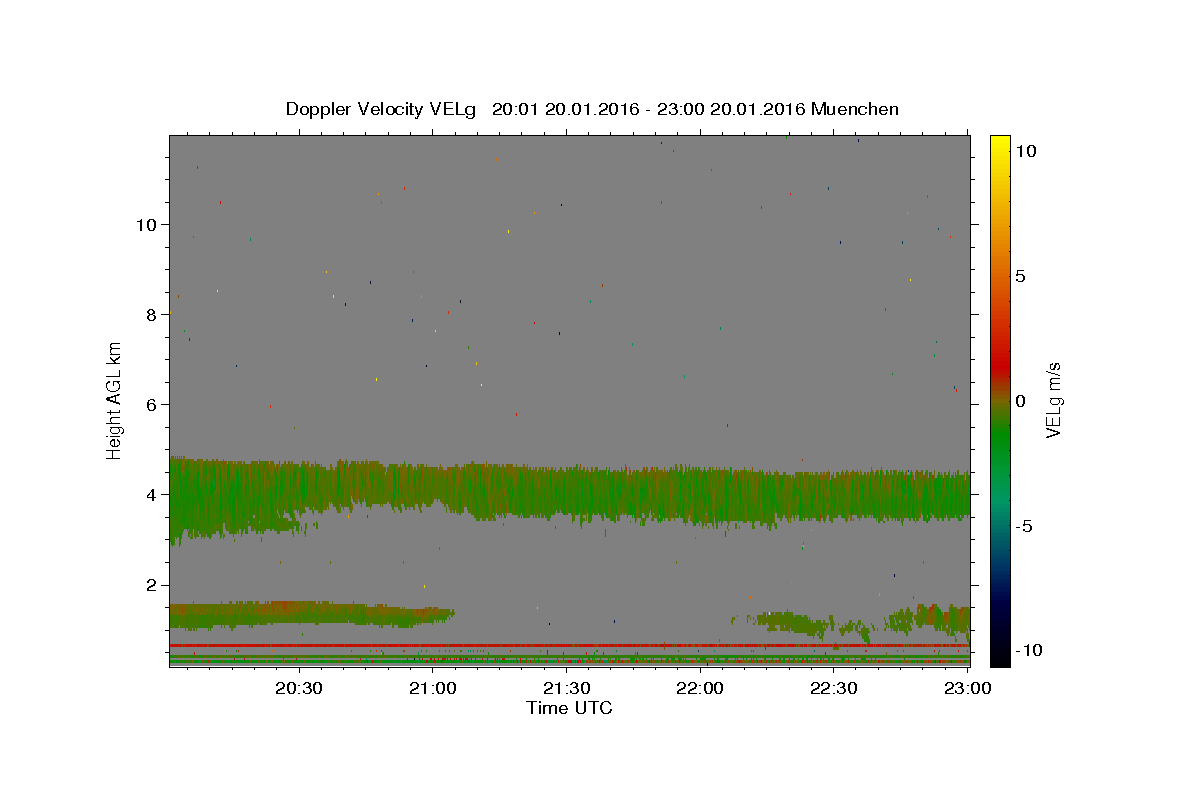Screen dimensions: 1200x800
Task: Pick the yellow top of the colorbar
Action: click(999, 142)
